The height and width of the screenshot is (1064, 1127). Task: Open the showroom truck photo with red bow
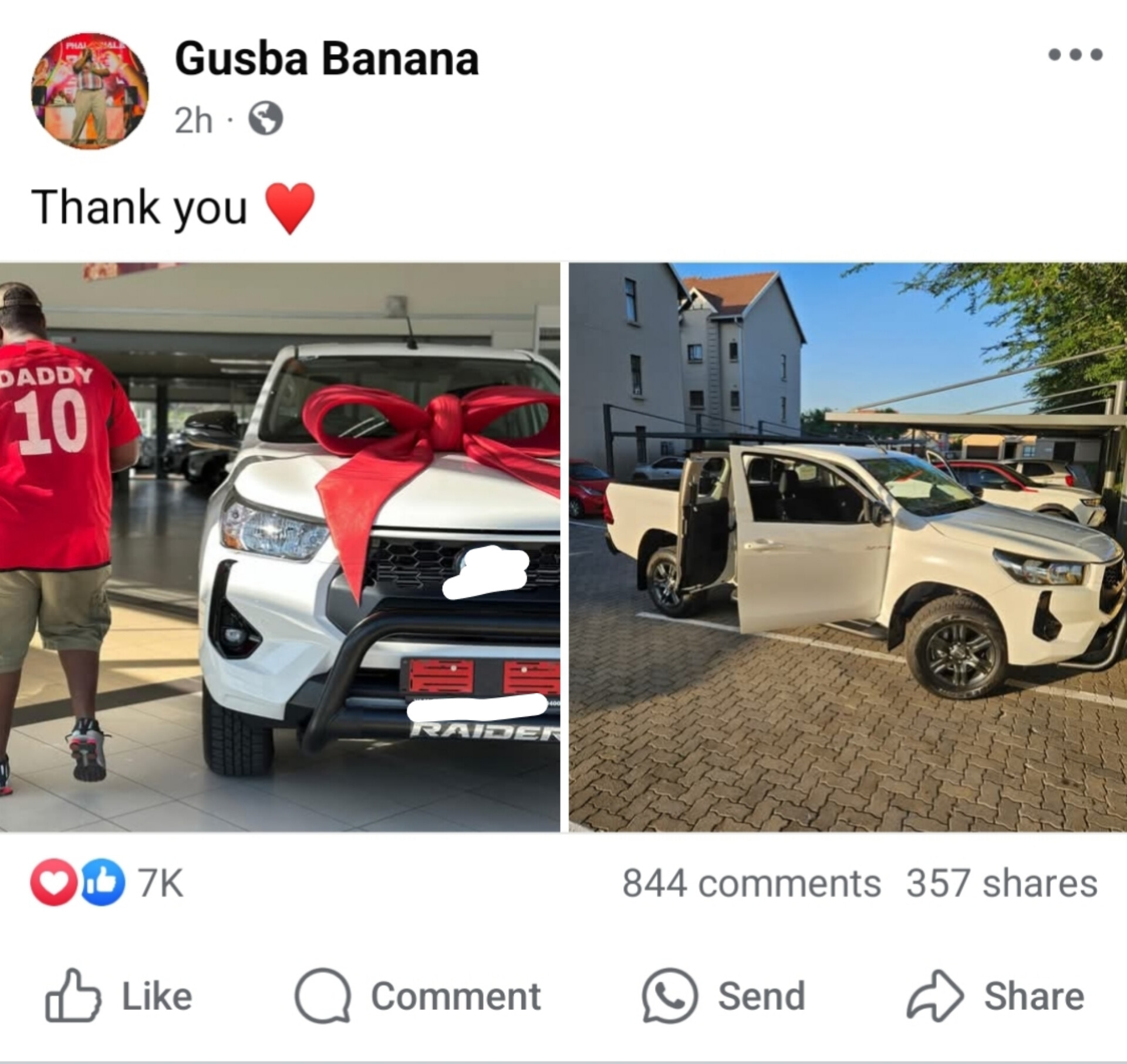click(x=280, y=547)
